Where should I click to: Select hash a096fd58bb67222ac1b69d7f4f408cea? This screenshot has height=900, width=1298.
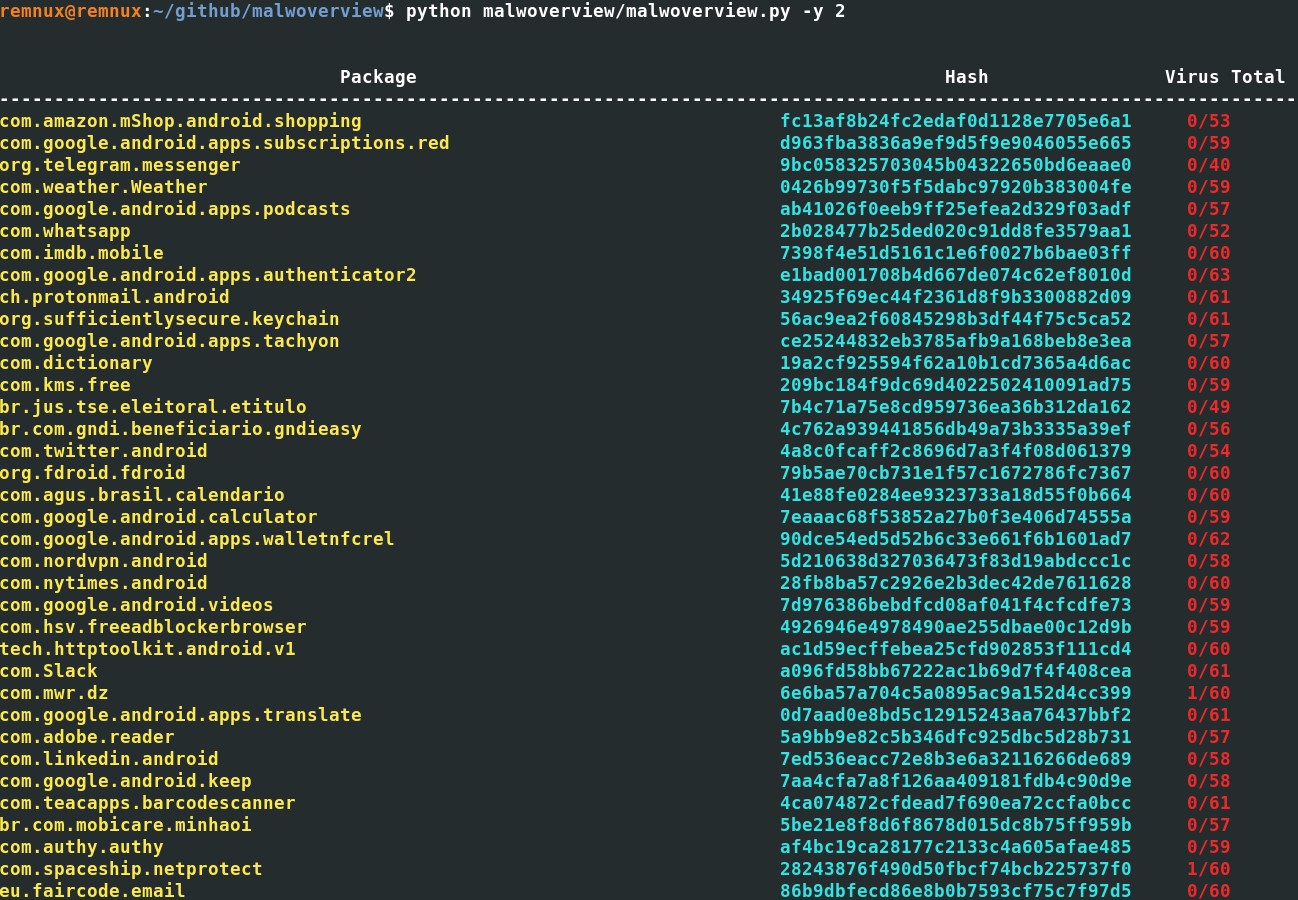click(x=956, y=671)
